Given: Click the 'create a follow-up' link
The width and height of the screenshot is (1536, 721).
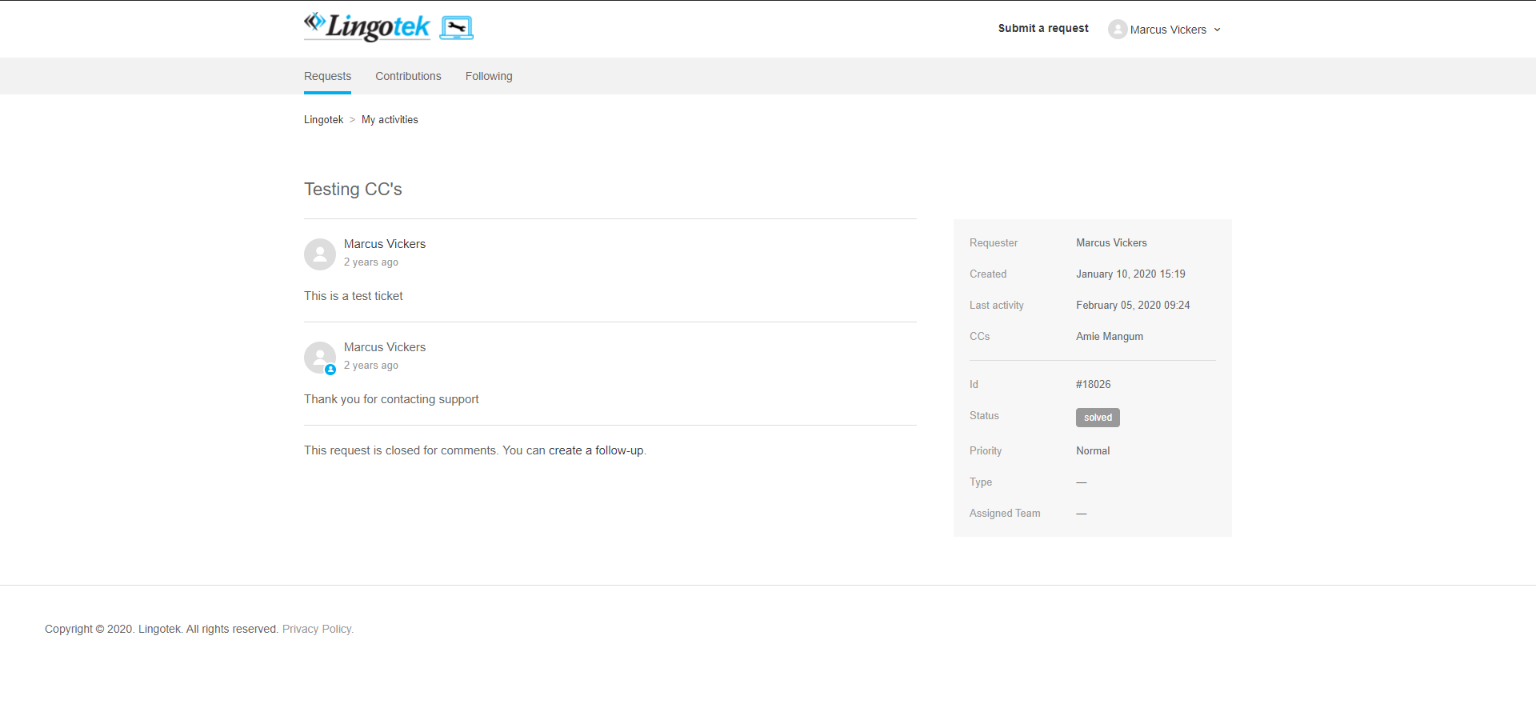Looking at the screenshot, I should 596,451.
